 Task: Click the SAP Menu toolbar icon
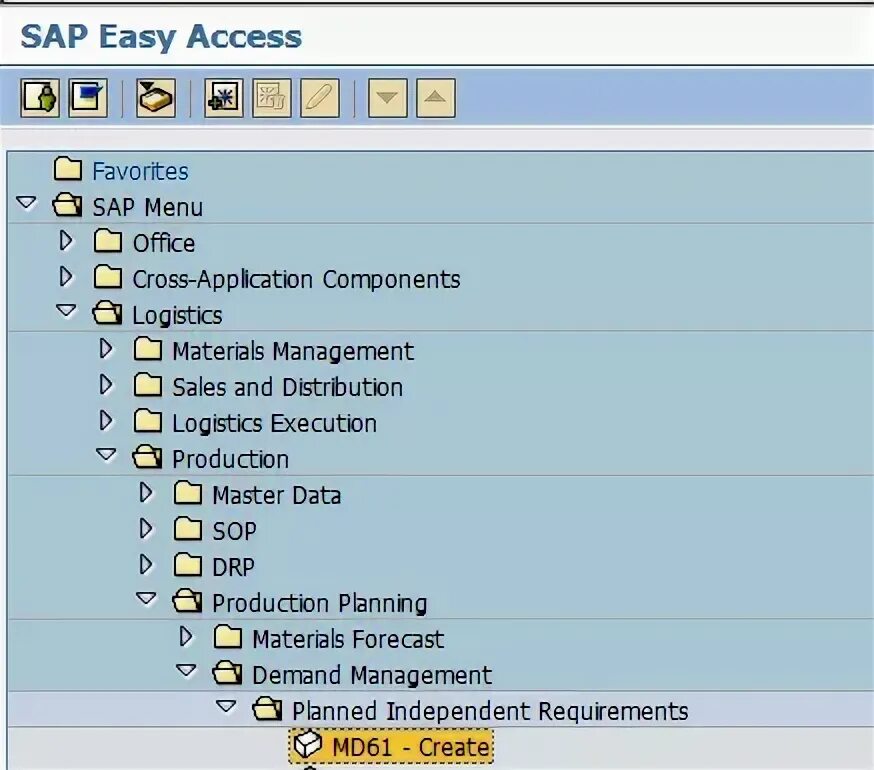pos(88,98)
